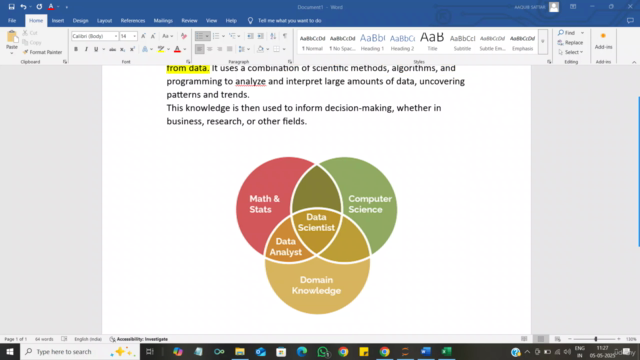Decrease font size with Shrink Font icon
The image size is (640, 360).
pyautogui.click(x=153, y=36)
